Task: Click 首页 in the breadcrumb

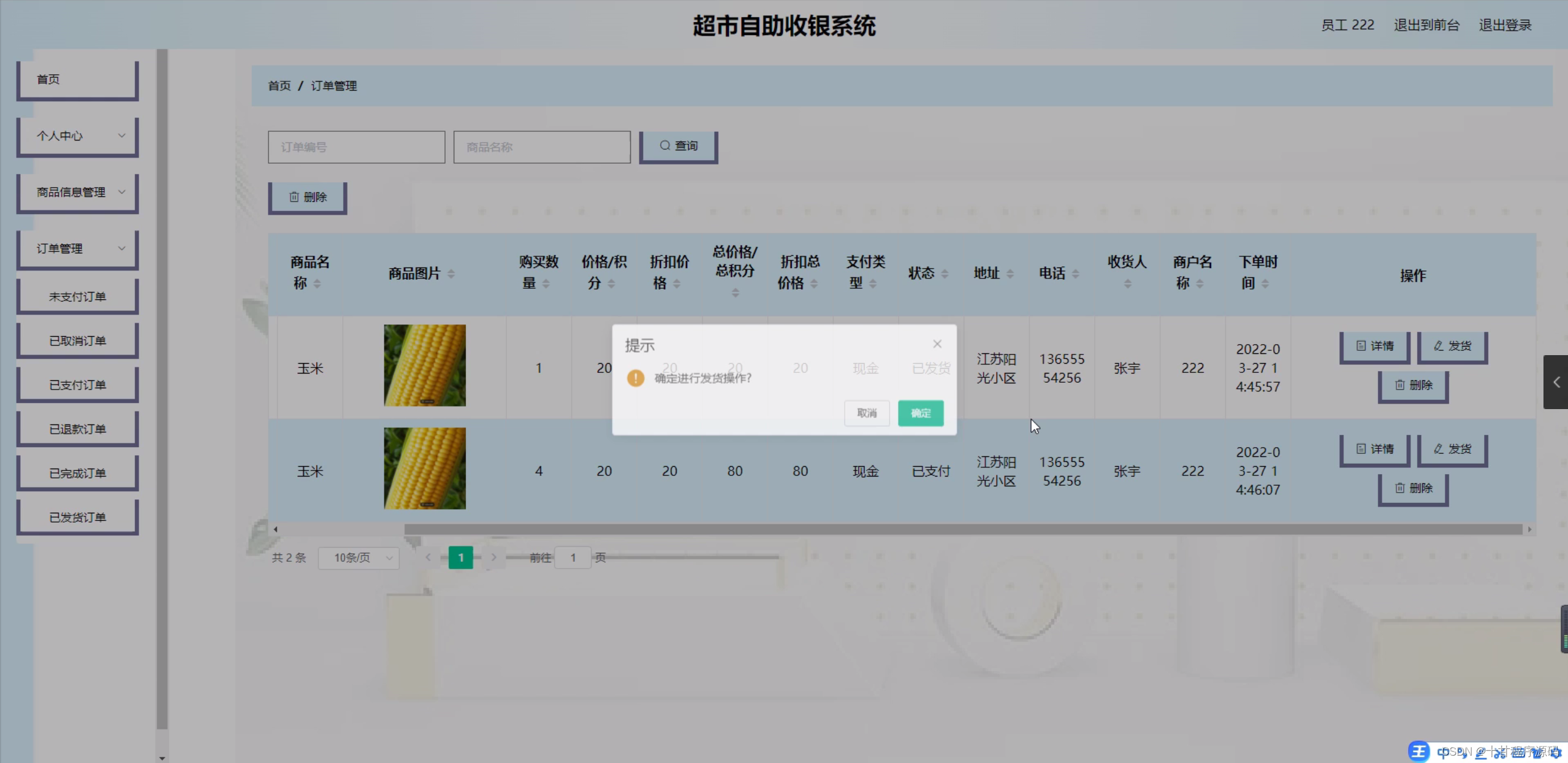Action: pos(280,86)
